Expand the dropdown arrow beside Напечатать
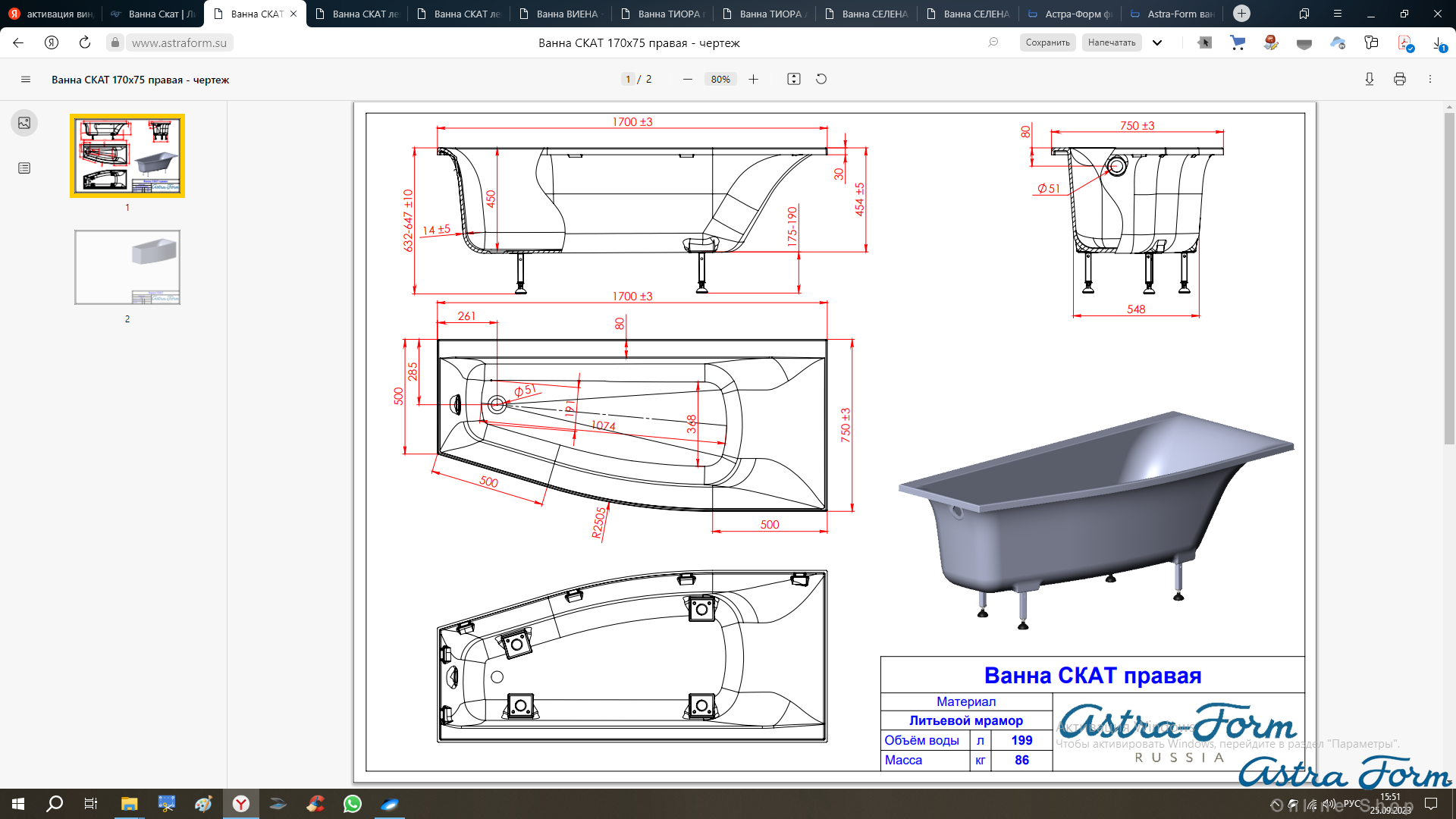 [1156, 42]
